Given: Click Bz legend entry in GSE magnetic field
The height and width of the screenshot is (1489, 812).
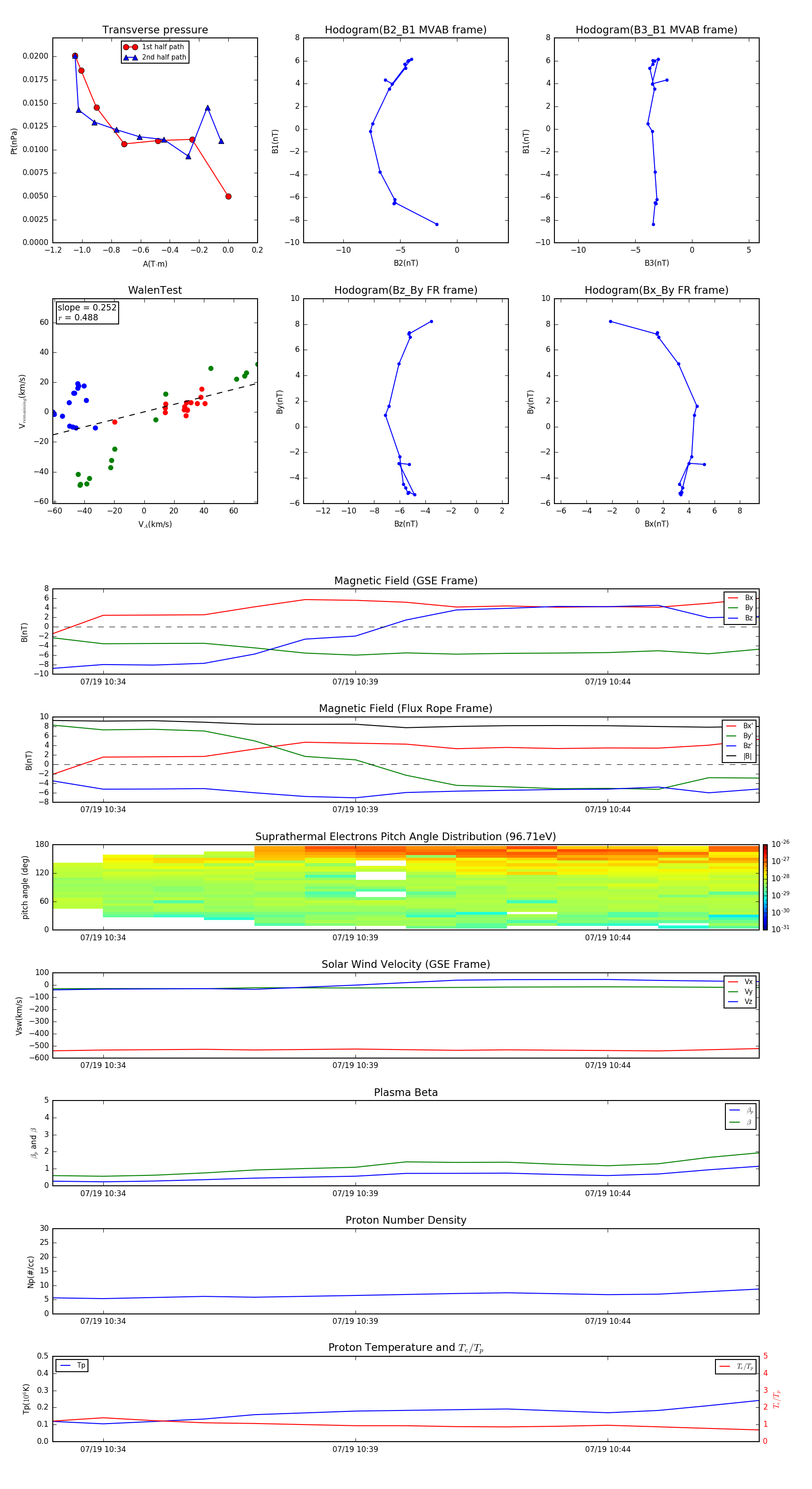Looking at the screenshot, I should pyautogui.click(x=740, y=618).
